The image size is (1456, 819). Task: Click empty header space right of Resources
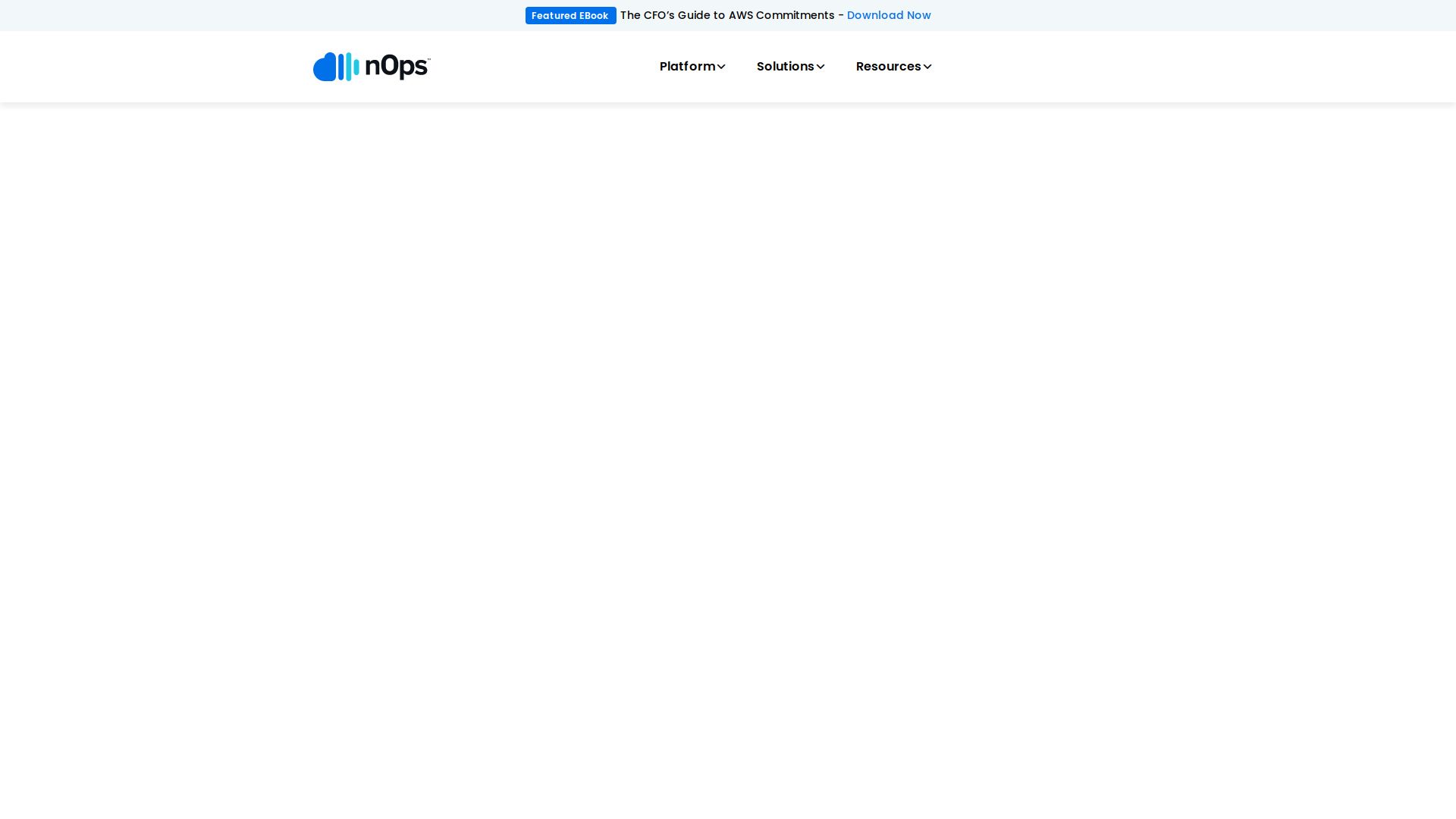click(1137, 67)
